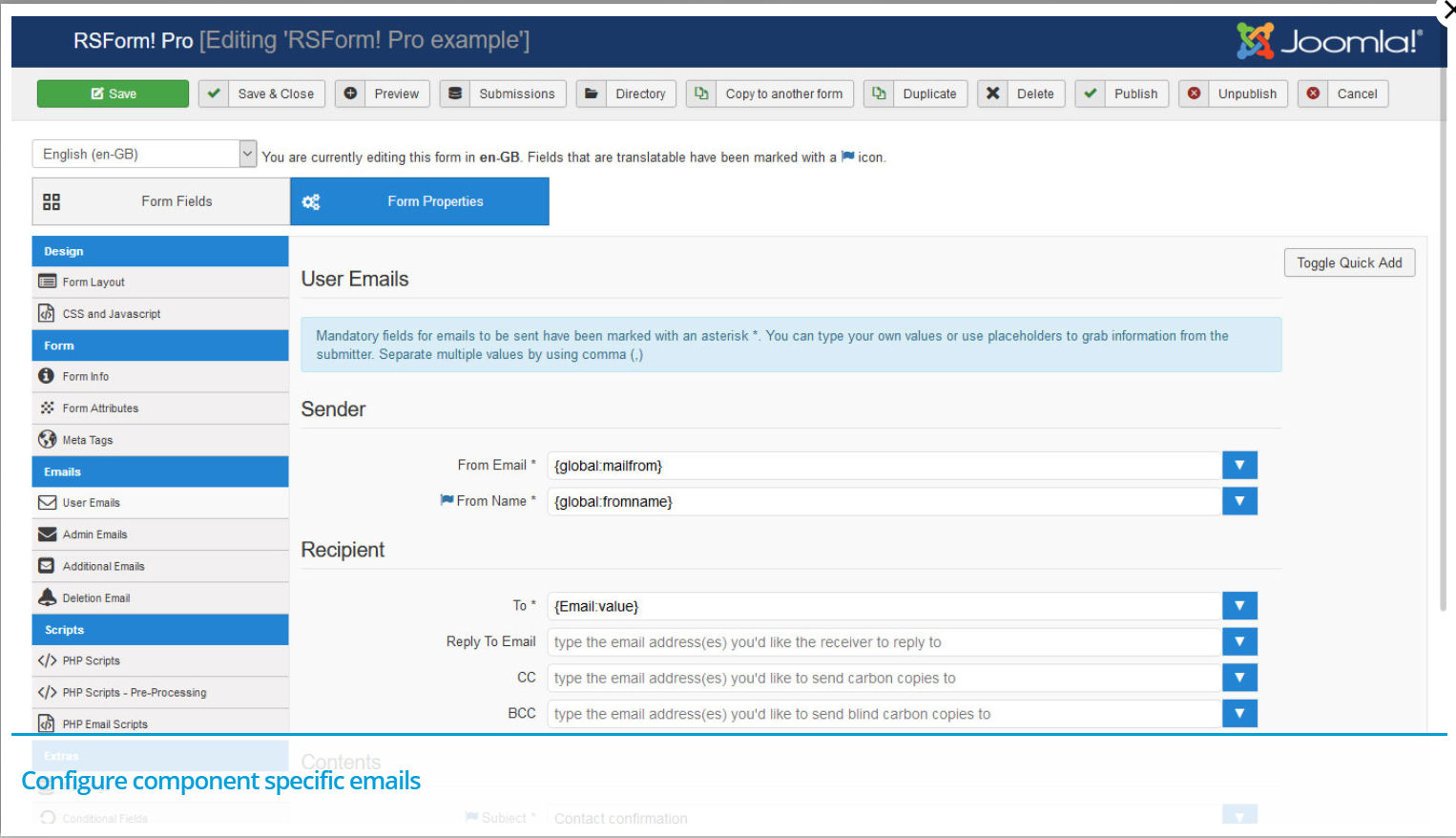
Task: Click the From Email input field
Action: click(x=884, y=465)
